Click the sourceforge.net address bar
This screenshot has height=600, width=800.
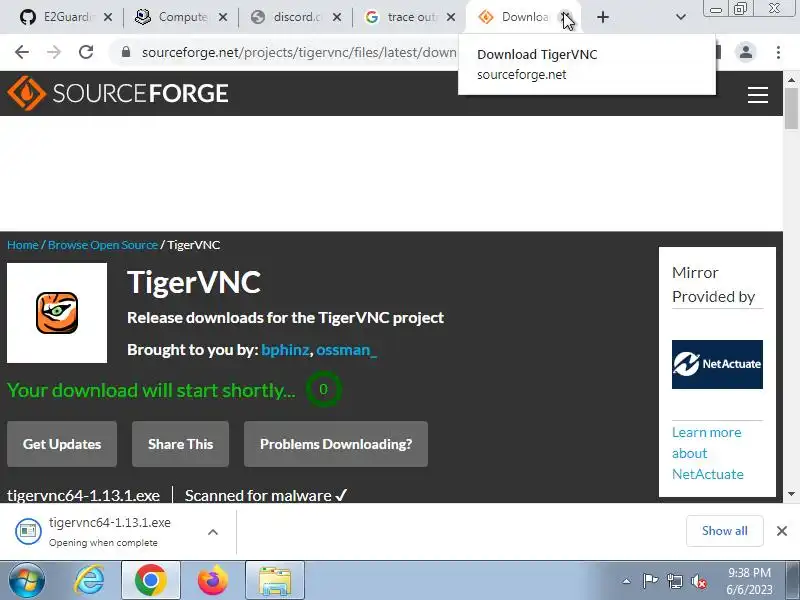[x=298, y=53]
